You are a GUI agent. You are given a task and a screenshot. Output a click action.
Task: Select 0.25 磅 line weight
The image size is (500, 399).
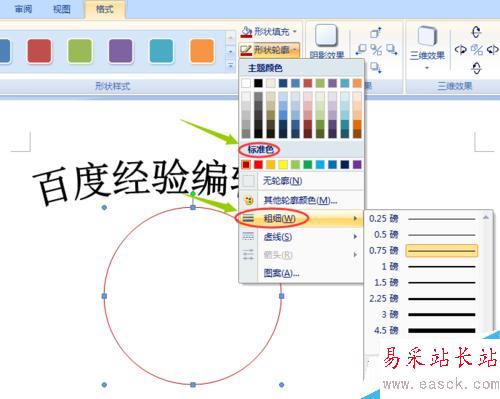coord(423,219)
